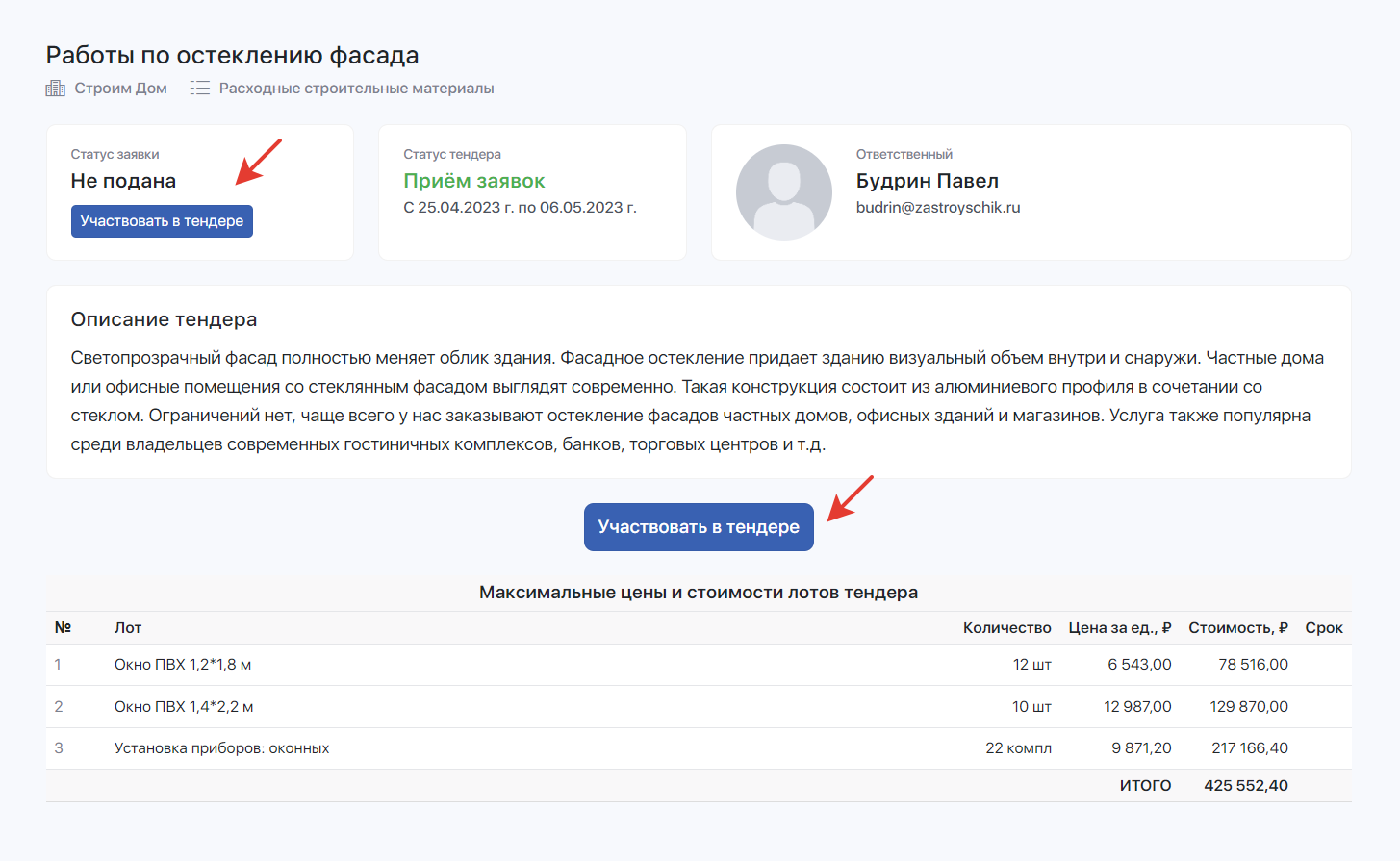This screenshot has height=861, width=1400.
Task: Click the building icon beside Строим Дом
Action: [x=55, y=89]
